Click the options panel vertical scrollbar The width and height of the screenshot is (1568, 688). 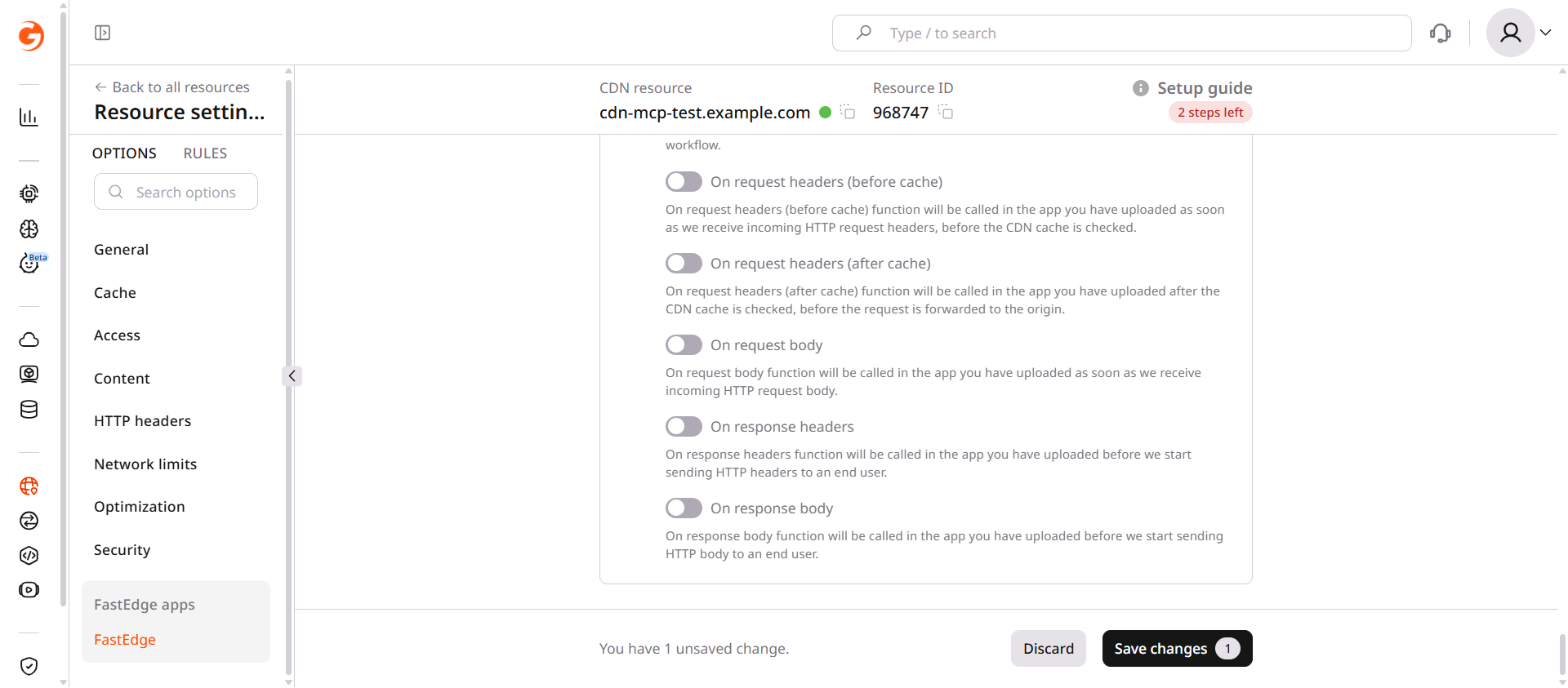point(288,375)
